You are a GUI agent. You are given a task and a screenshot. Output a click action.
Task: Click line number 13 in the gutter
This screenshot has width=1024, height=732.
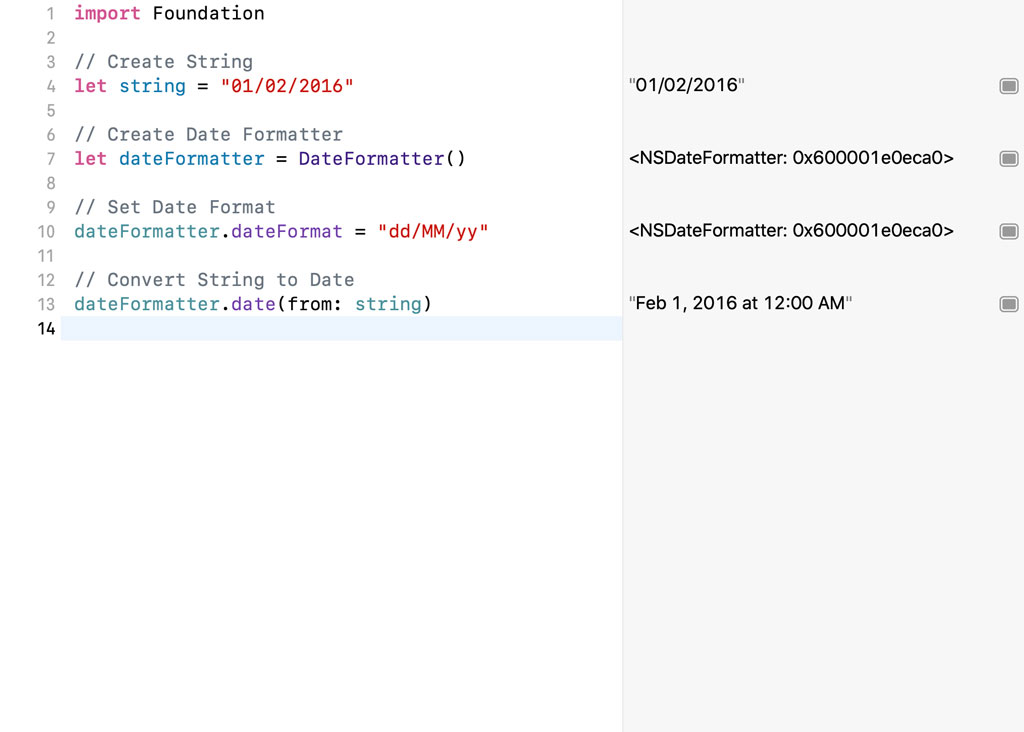(46, 304)
